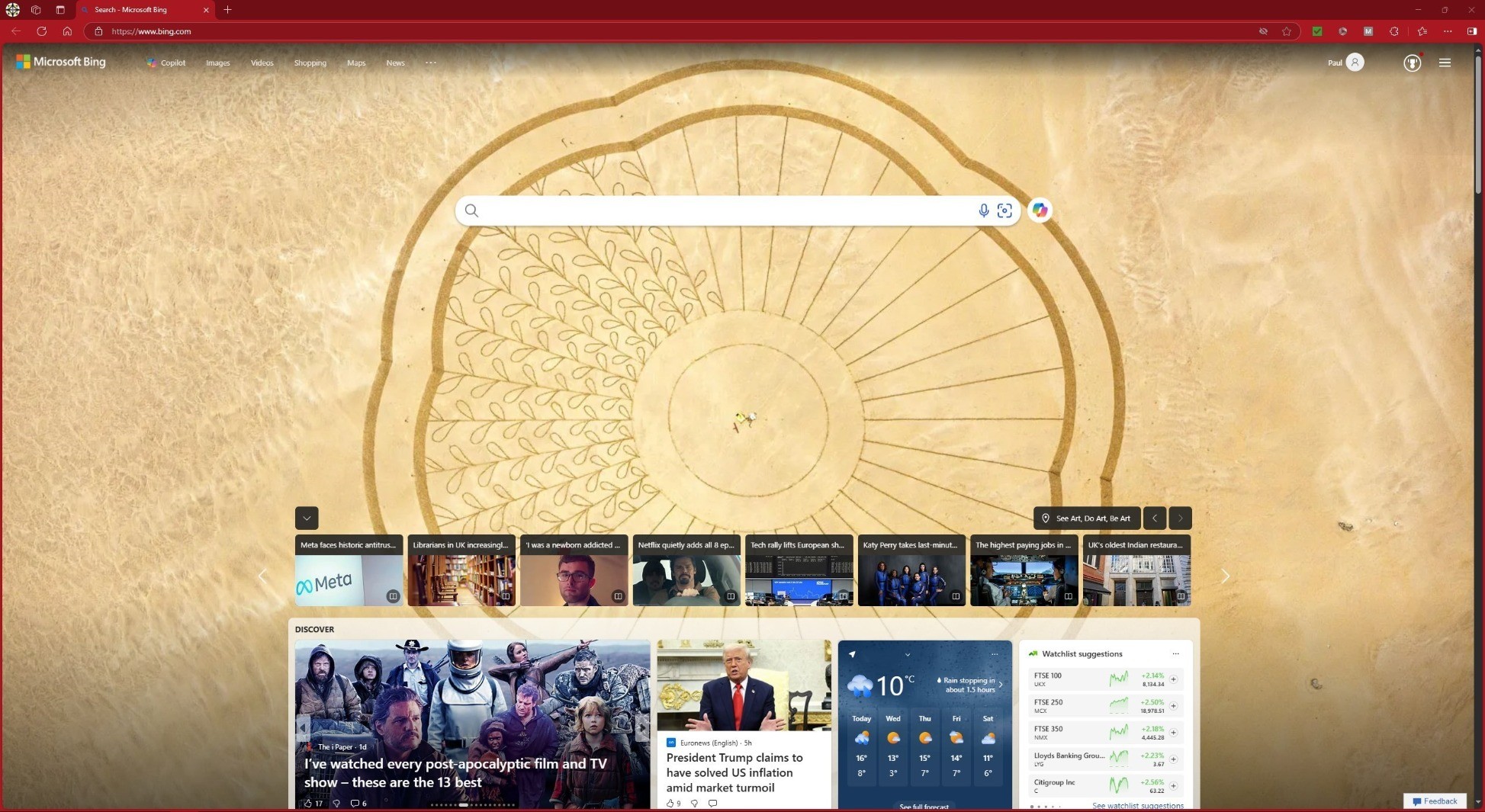Open more Bing navigation options ellipsis
Screen dimensions: 1485x812
point(431,63)
